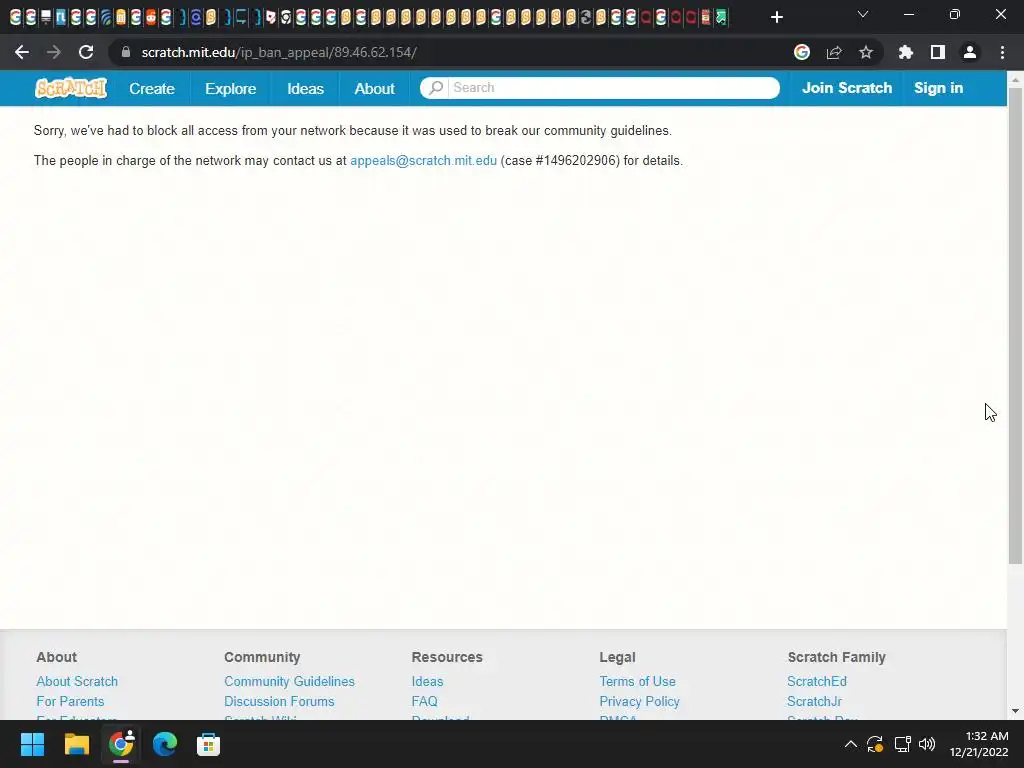Screen dimensions: 1024x768
Task: Open the About menu item
Action: pos(374,88)
